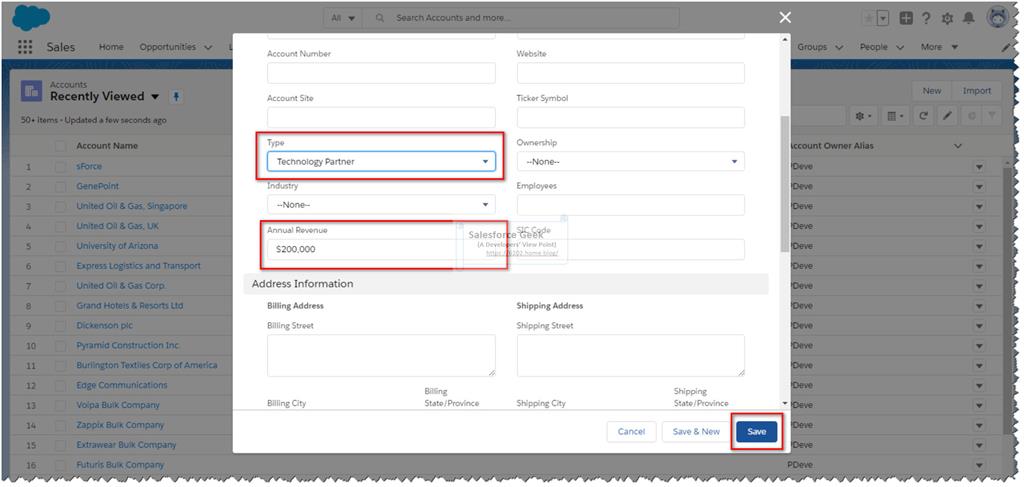
Task: Open the search scope All dropdown
Action: pos(344,18)
